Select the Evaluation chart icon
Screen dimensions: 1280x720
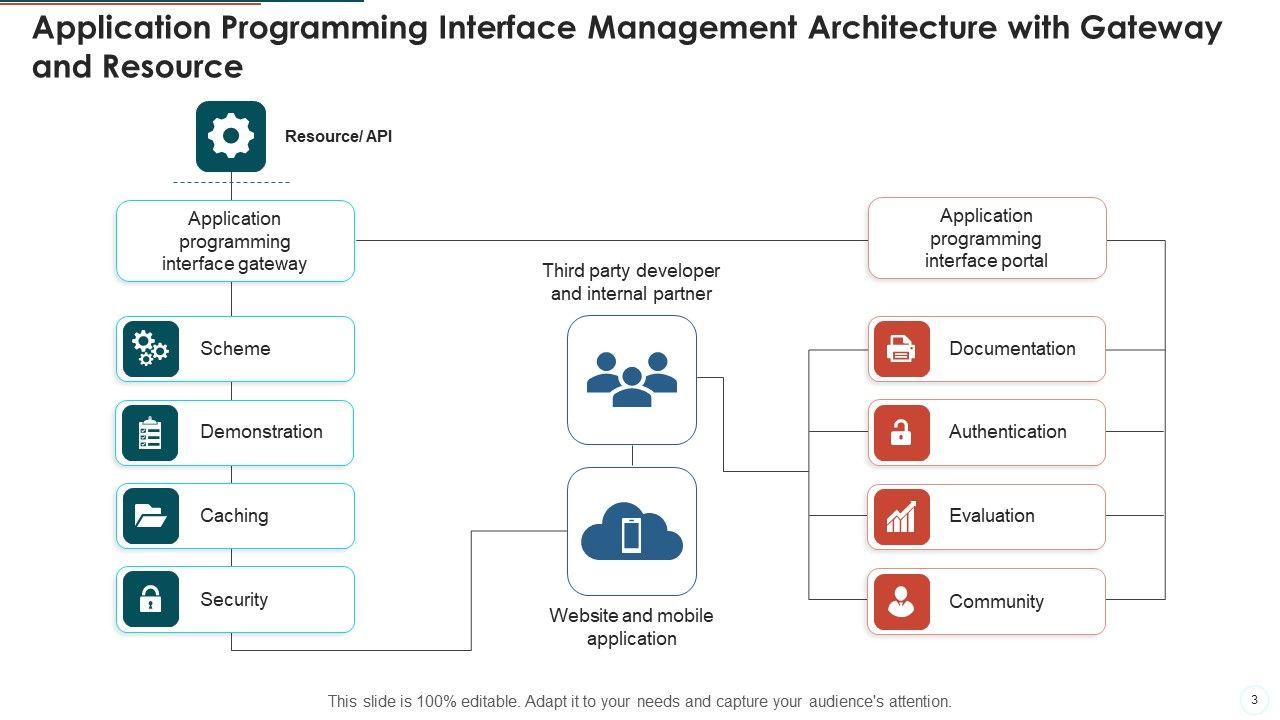coord(901,517)
